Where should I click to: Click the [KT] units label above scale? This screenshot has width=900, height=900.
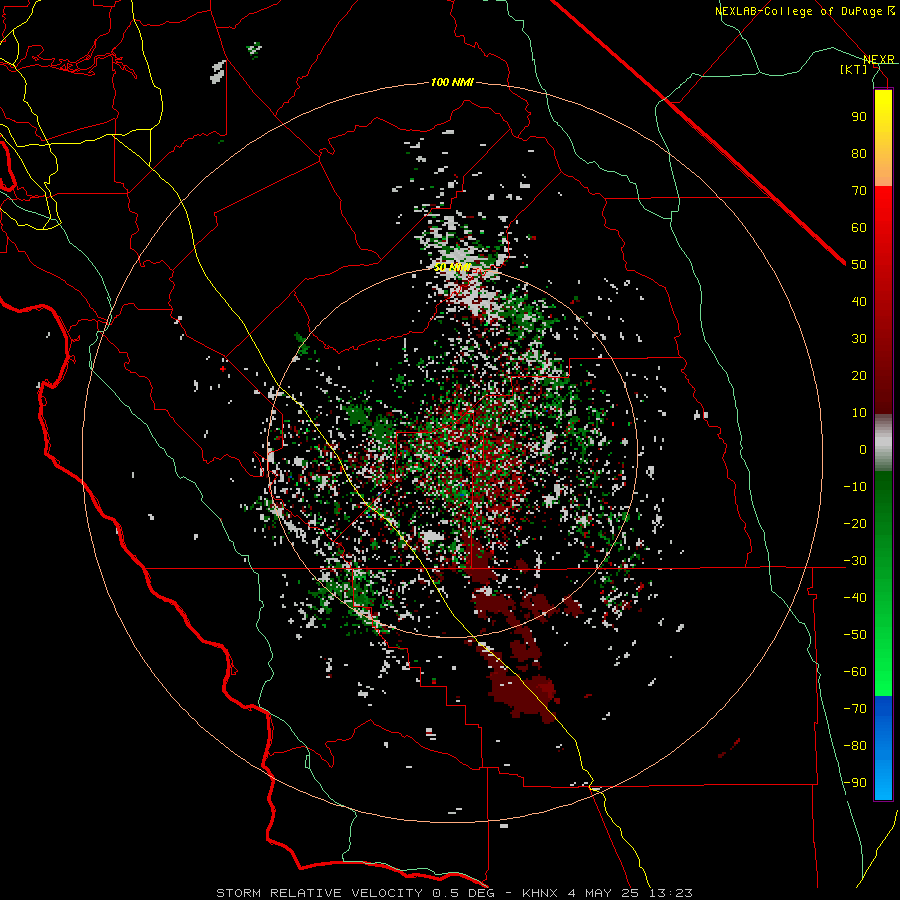tap(854, 69)
